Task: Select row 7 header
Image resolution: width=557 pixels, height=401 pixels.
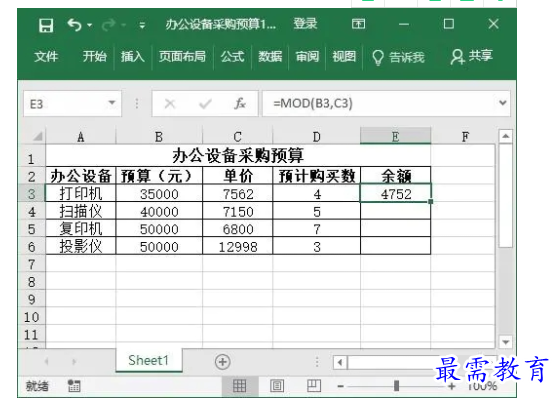Action: coord(32,264)
